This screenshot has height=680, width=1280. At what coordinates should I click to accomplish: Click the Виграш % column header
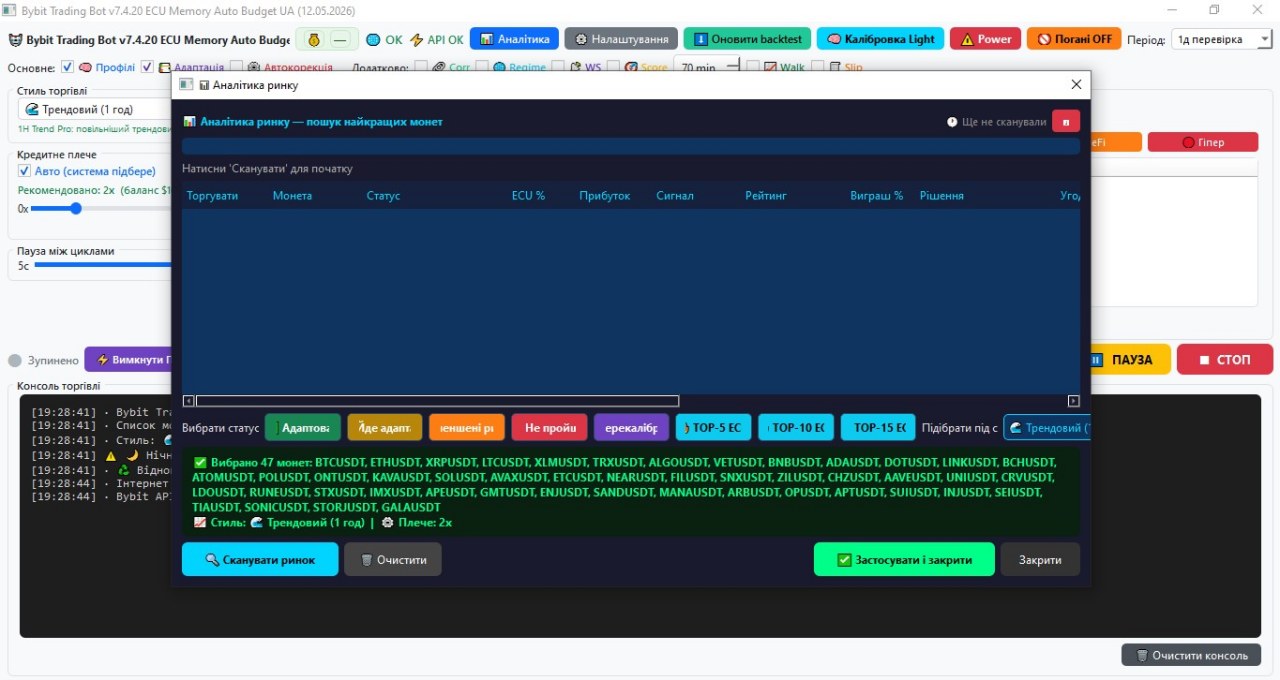877,195
